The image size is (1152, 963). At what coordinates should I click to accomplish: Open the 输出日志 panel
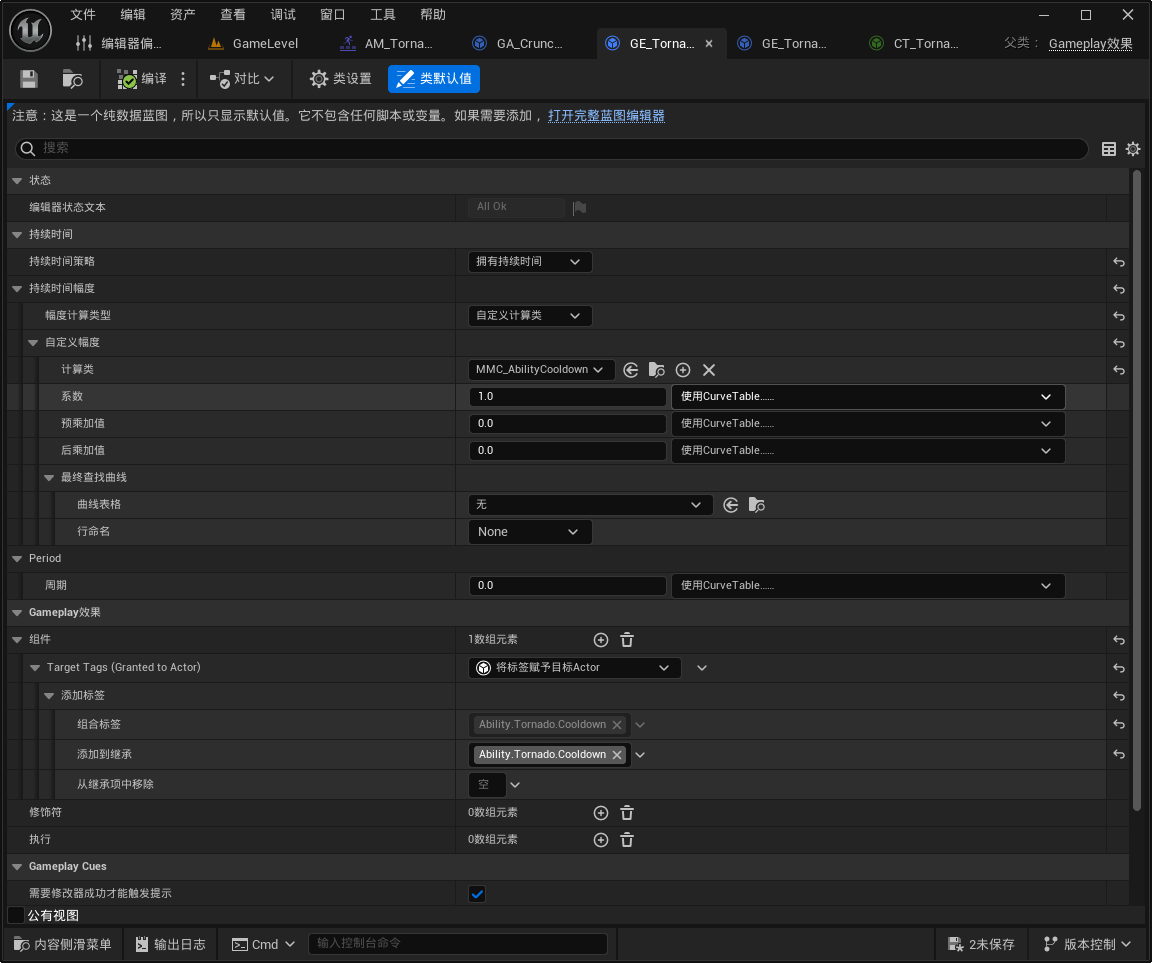[171, 945]
